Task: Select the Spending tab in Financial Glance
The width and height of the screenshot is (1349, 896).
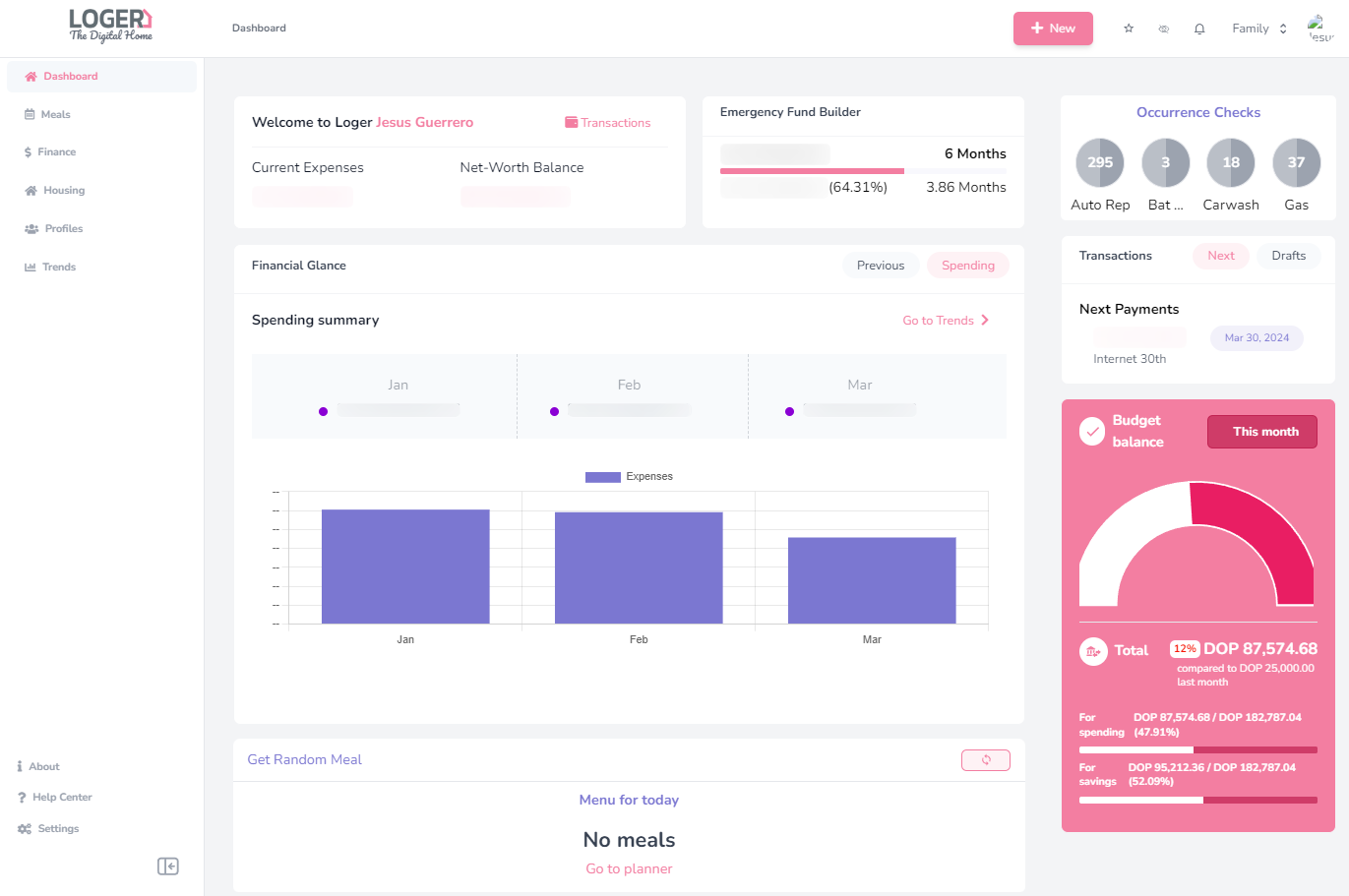Action: tap(968, 266)
